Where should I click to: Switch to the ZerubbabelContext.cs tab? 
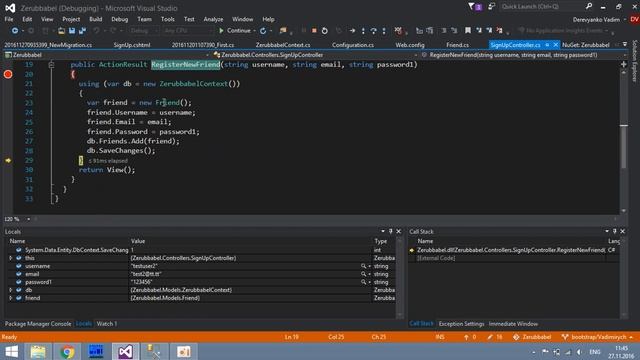(283, 45)
